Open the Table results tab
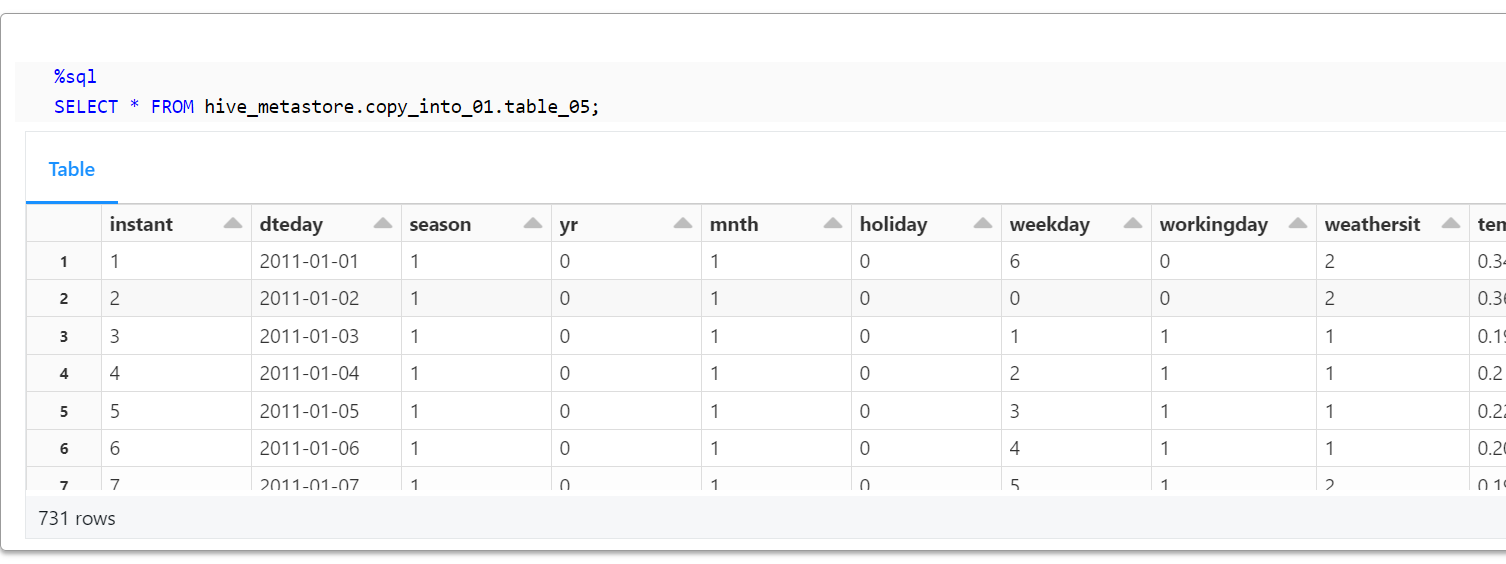Screen dimensions: 1506x564 pyautogui.click(x=72, y=170)
